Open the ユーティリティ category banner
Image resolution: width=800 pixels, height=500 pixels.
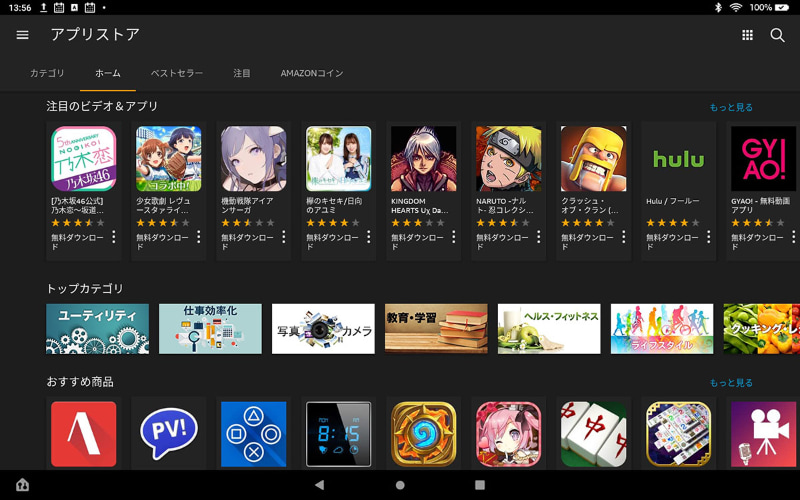click(97, 329)
